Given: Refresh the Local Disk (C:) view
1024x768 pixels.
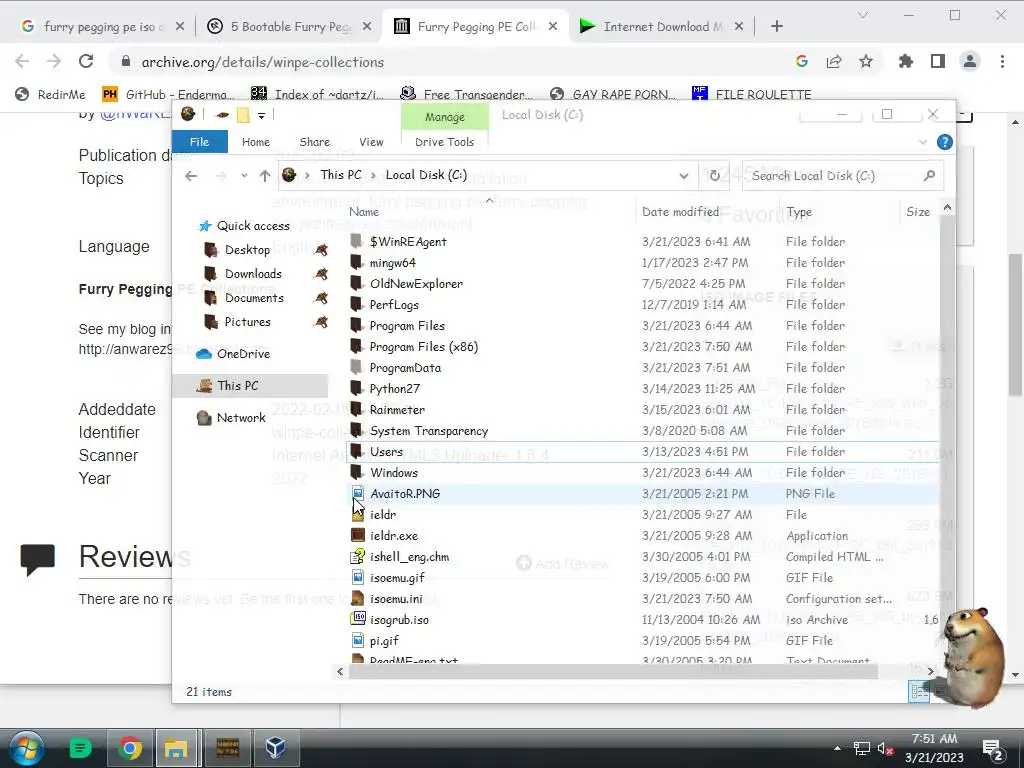Looking at the screenshot, I should pos(714,176).
